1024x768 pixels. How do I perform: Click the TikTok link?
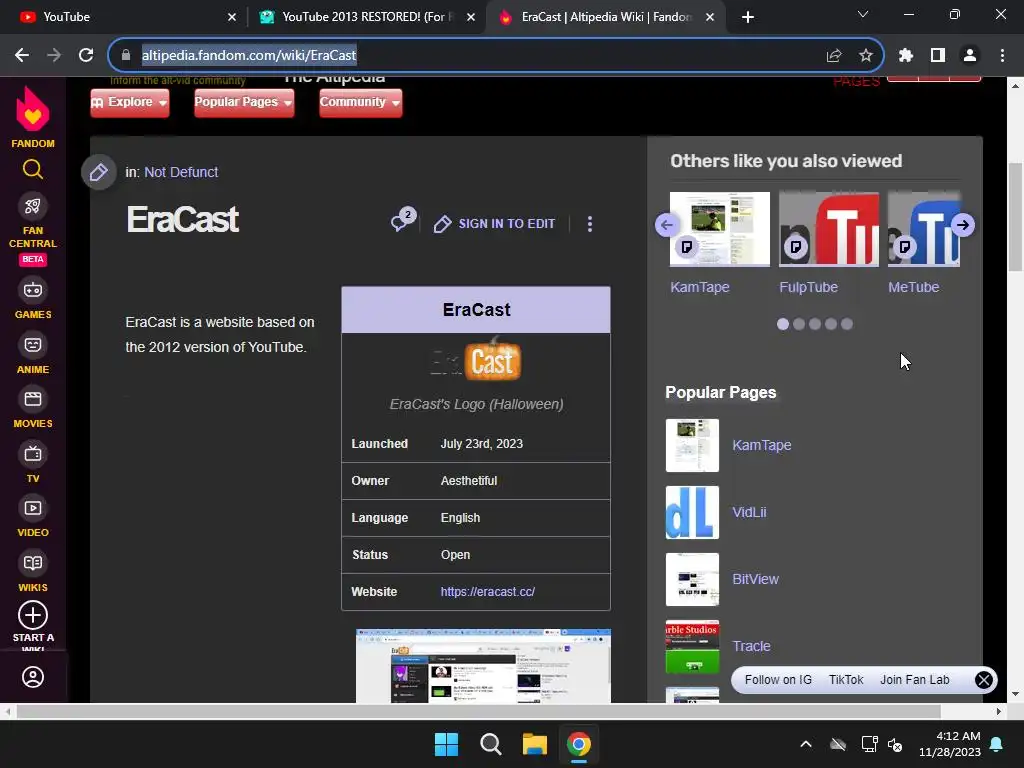click(x=846, y=680)
